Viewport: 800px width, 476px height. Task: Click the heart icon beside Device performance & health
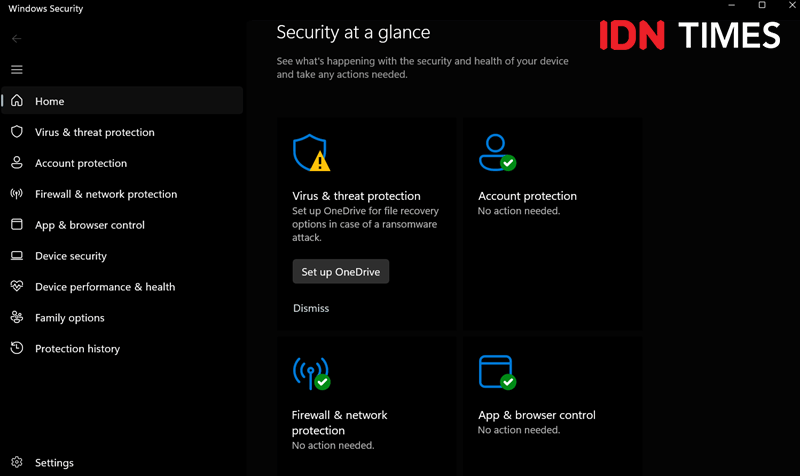tap(17, 286)
